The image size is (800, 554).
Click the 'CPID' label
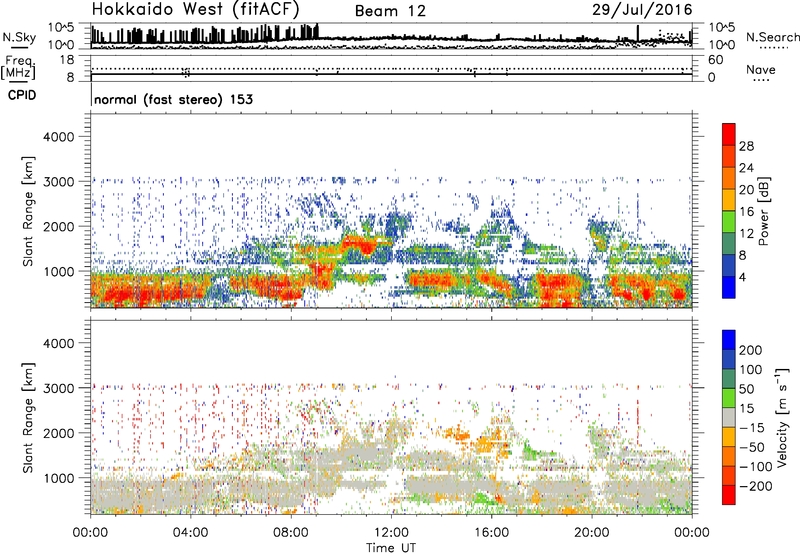[x=22, y=95]
